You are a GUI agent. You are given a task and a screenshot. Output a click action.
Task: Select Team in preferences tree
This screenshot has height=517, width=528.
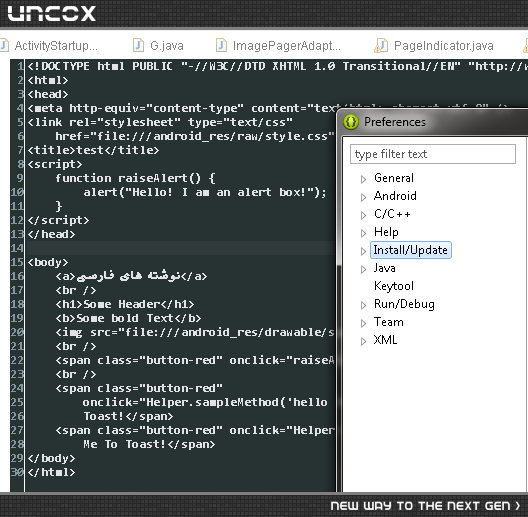(x=389, y=322)
